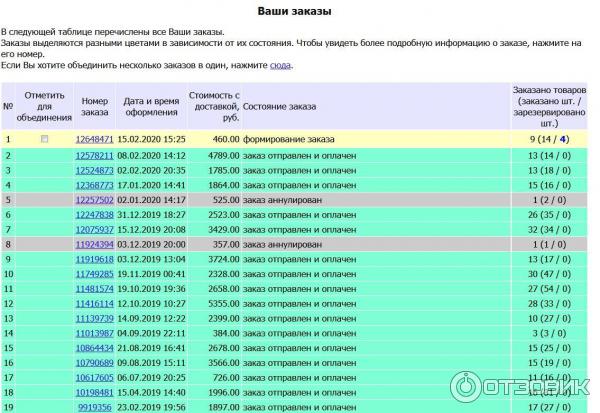Click the quantity cell '1 (1 / 0)'
This screenshot has height=413, width=600.
[549, 245]
